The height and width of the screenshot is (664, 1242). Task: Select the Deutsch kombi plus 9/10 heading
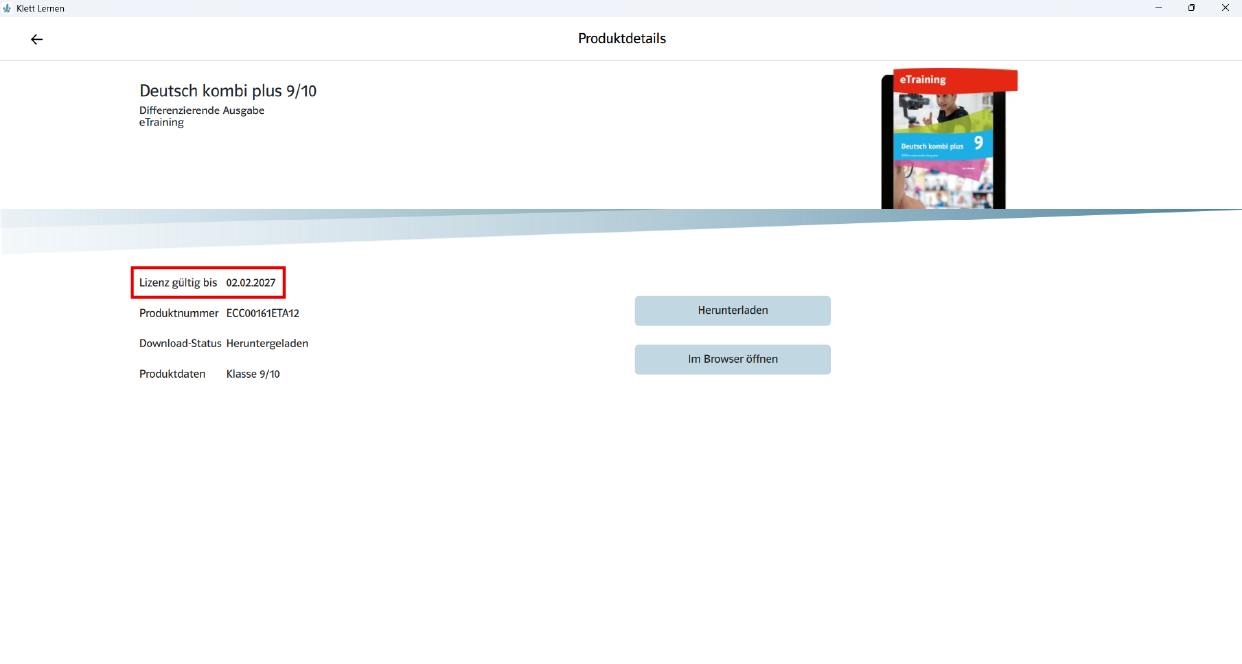click(228, 91)
